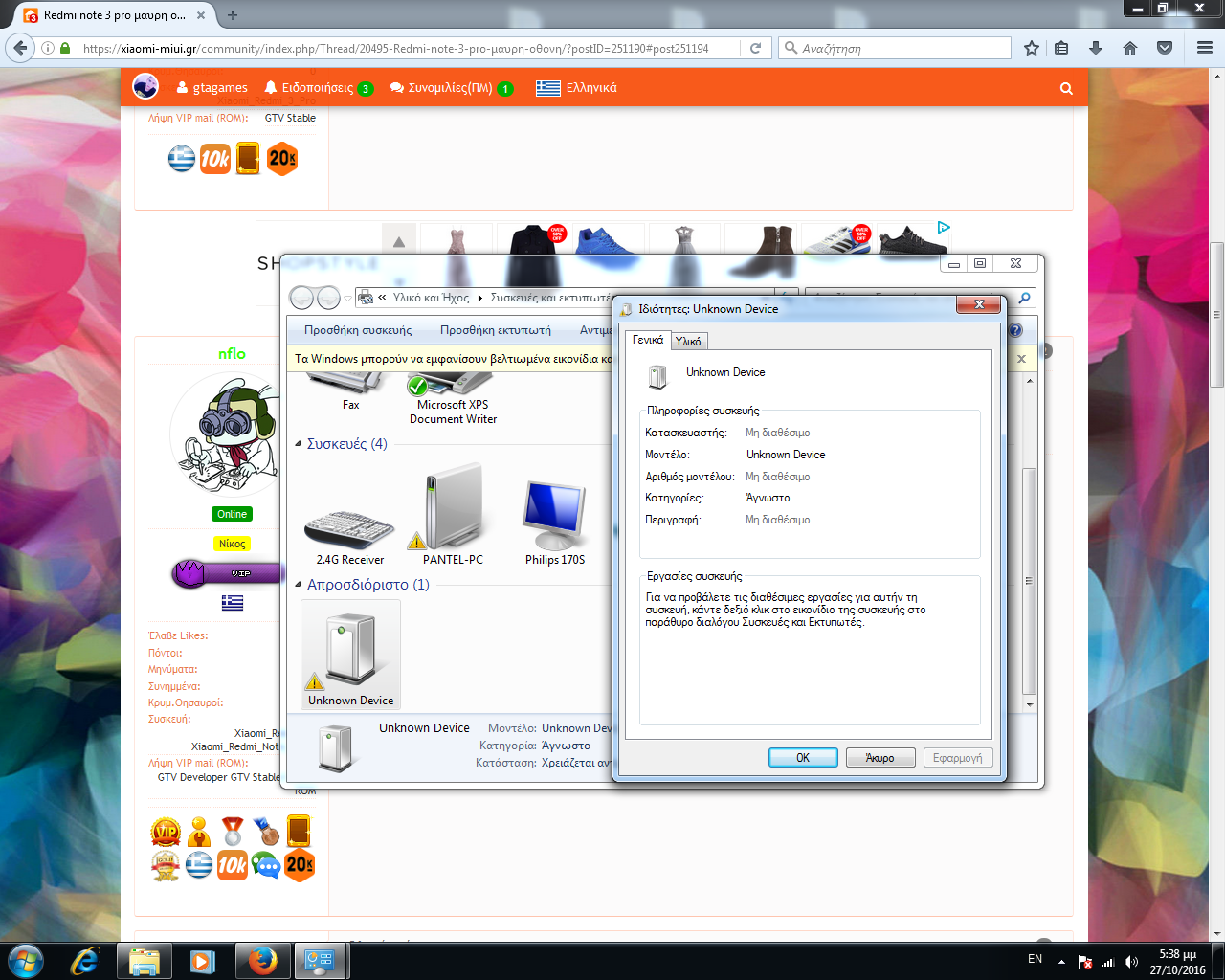Open Ειδοποιήσεις notifications menu
This screenshot has height=980, width=1225.
point(318,88)
